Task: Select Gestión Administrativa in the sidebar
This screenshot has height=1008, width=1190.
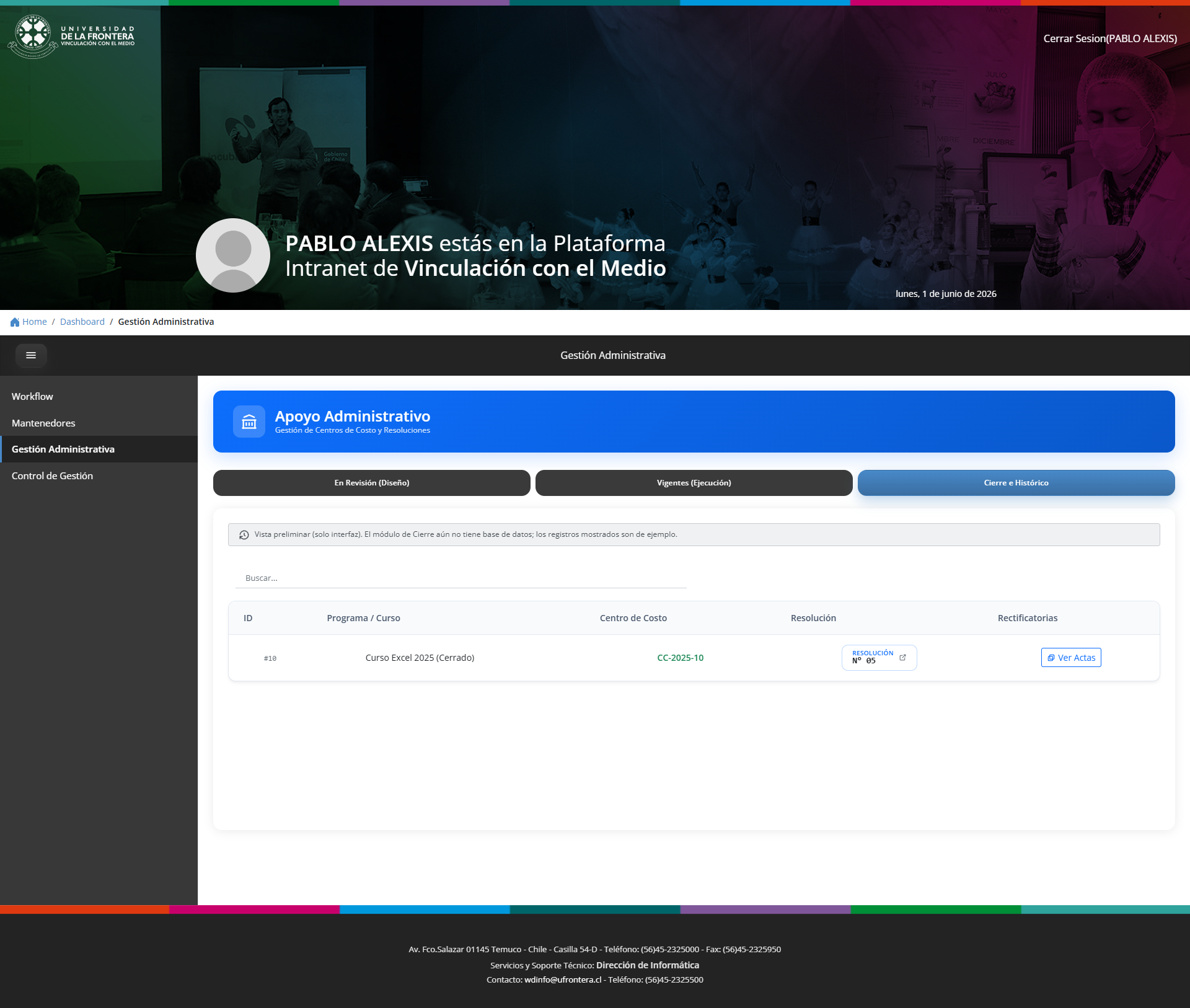Action: (x=99, y=449)
